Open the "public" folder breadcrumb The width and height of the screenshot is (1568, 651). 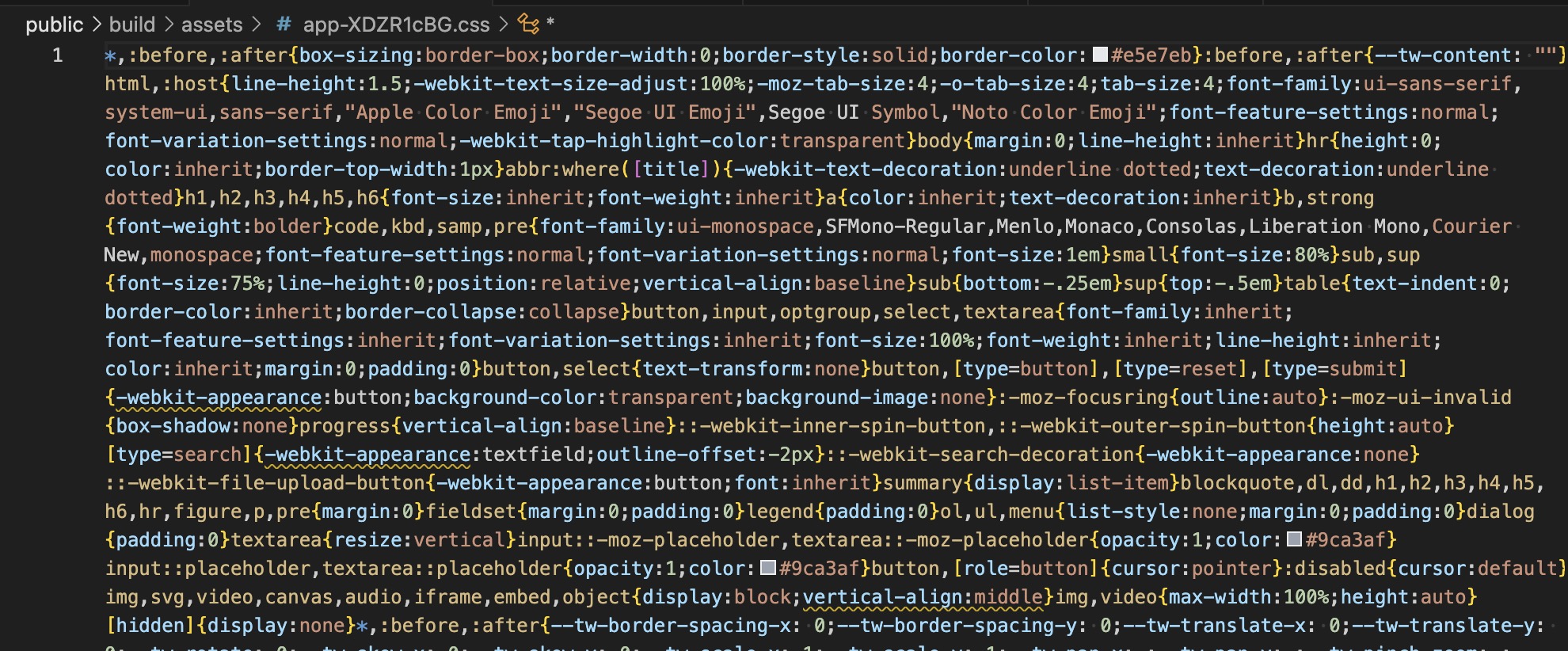pos(54,25)
